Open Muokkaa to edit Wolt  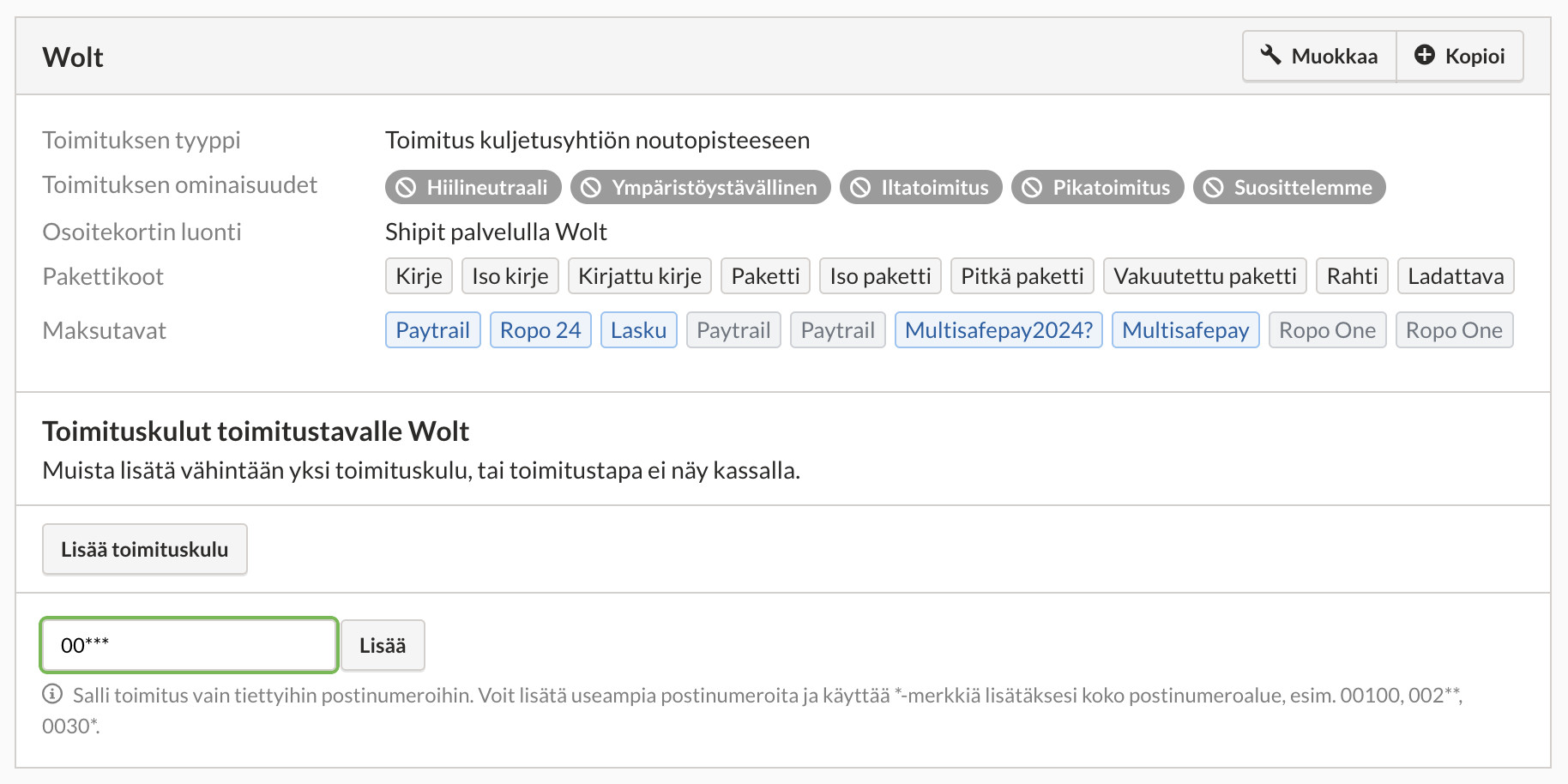pyautogui.click(x=1319, y=57)
